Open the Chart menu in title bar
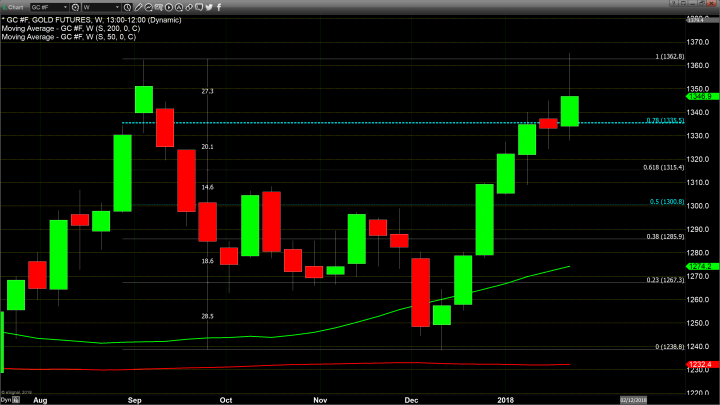The image size is (720, 405). tap(13, 7)
